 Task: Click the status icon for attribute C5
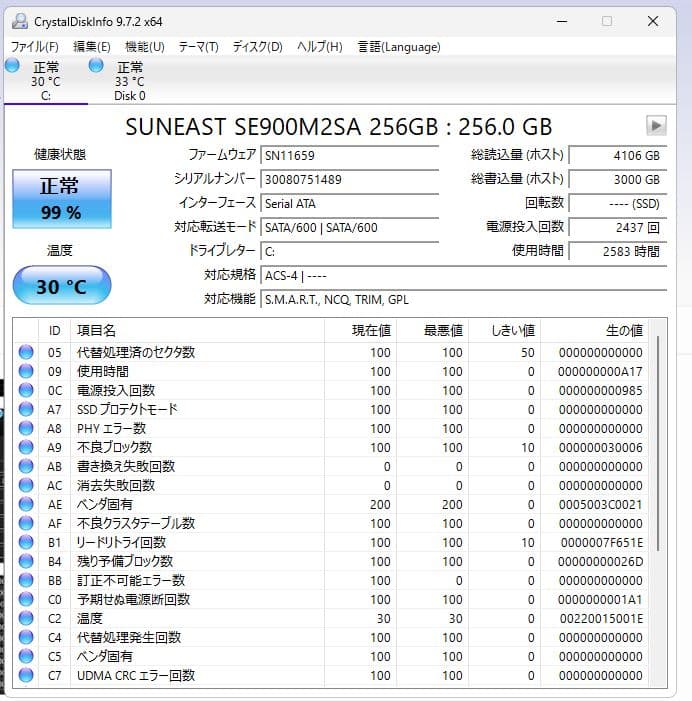(x=26, y=656)
